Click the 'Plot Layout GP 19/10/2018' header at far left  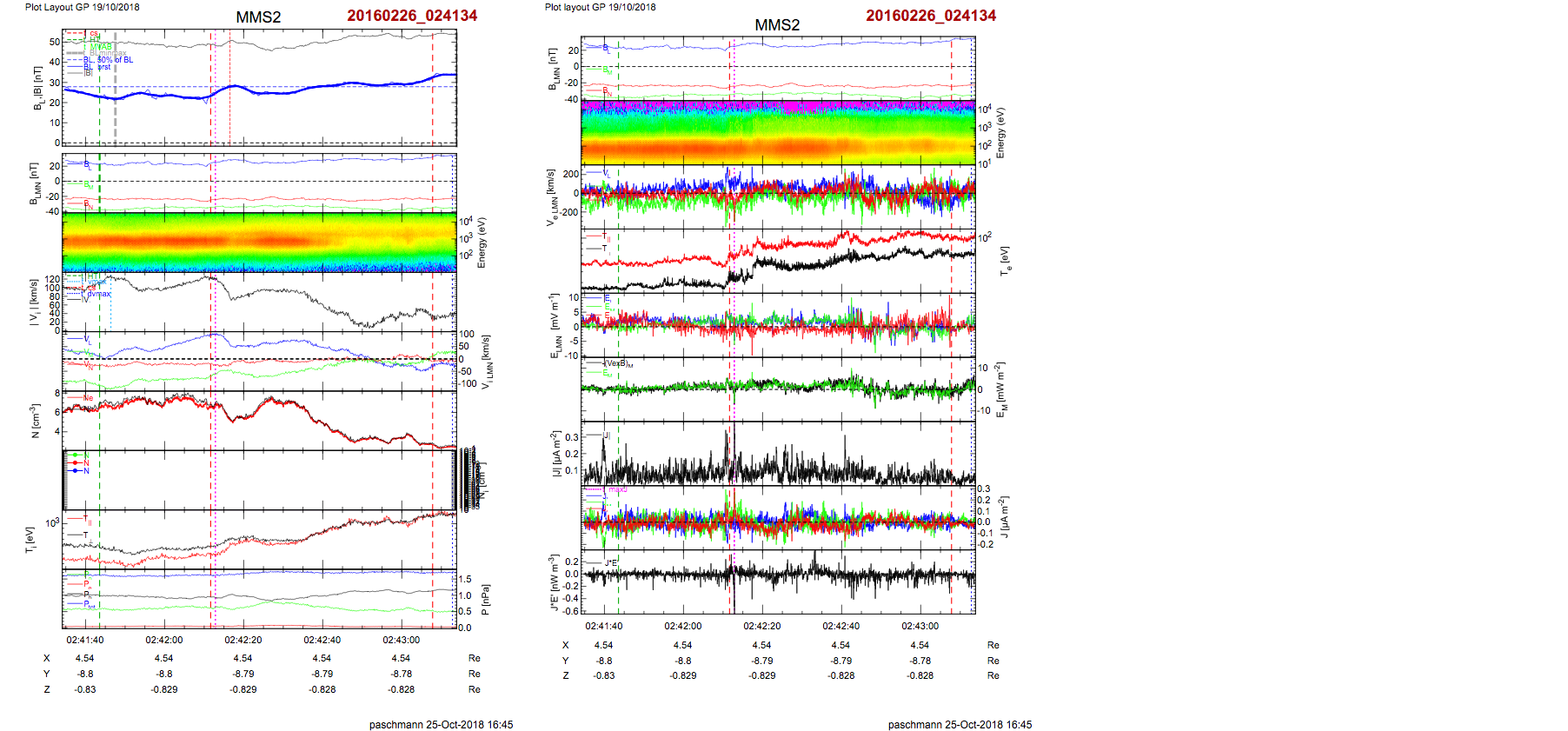click(82, 7)
